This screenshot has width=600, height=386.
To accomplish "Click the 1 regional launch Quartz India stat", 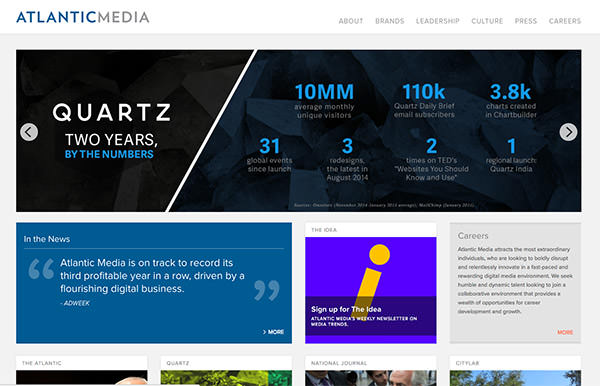I will pyautogui.click(x=511, y=155).
